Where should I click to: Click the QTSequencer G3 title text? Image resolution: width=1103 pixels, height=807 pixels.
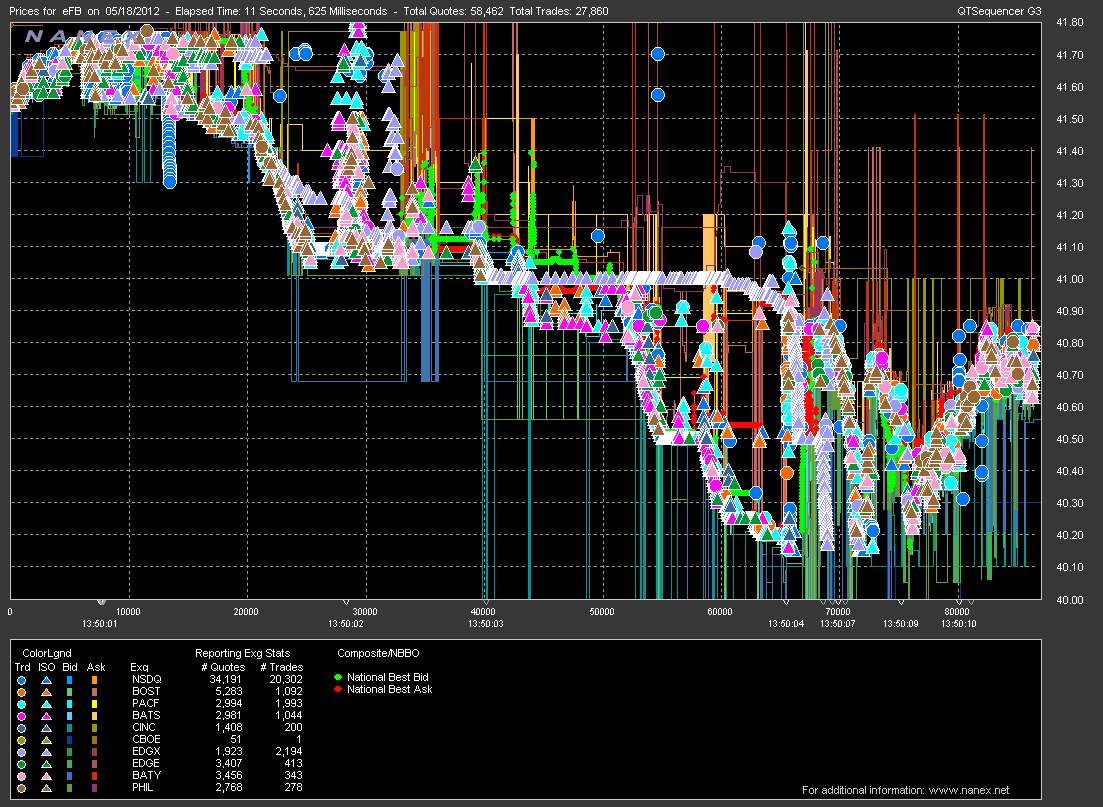pyautogui.click(x=1000, y=11)
